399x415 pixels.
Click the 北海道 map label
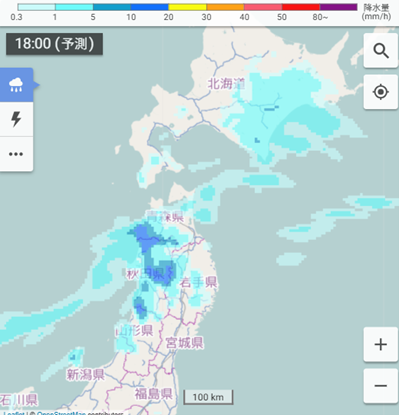pyautogui.click(x=226, y=84)
